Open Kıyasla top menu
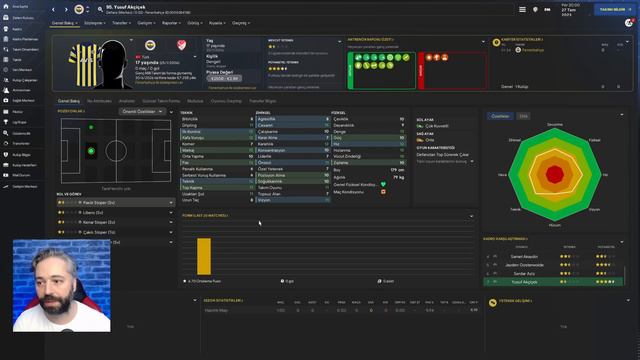 coord(217,23)
